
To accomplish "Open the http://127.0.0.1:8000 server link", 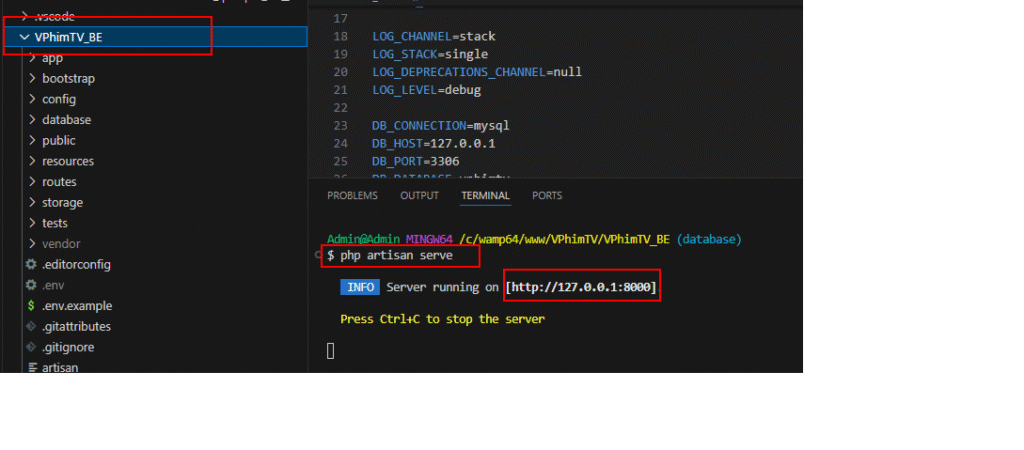I will 581,287.
